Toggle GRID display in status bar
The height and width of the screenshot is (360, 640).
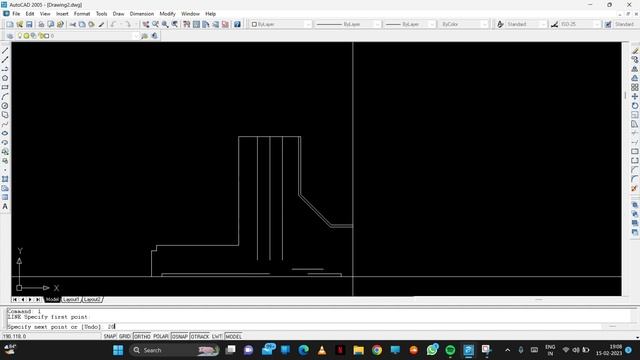[124, 336]
